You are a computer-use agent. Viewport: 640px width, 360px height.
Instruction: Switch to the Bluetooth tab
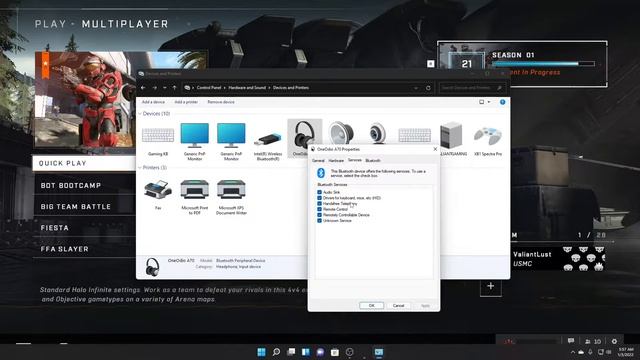pyautogui.click(x=373, y=160)
